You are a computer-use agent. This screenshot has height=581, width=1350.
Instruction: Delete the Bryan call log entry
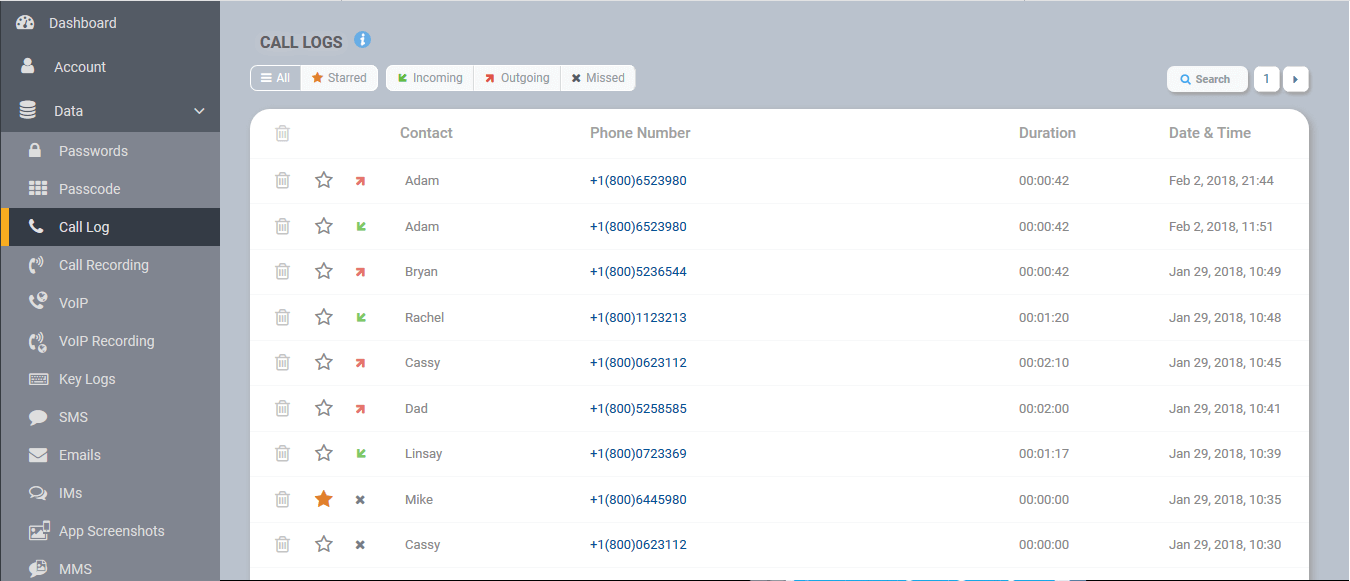(x=283, y=271)
